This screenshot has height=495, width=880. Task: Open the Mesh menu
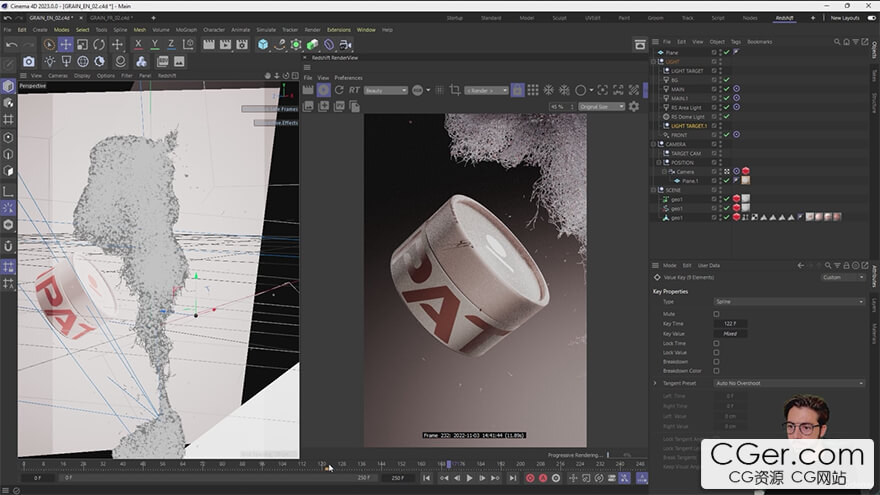[x=140, y=30]
